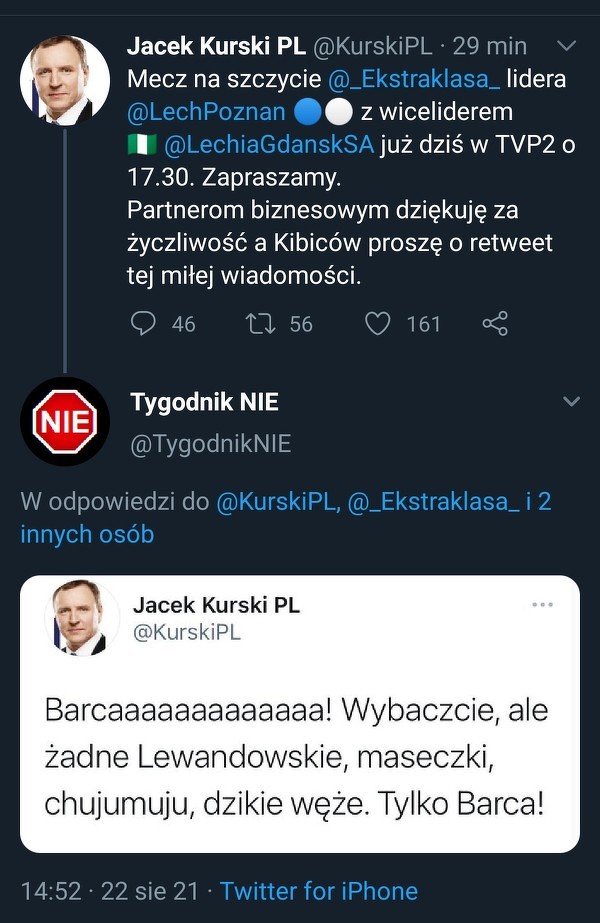
Task: Expand chevron menu on Kurski's tweet
Action: tap(566, 46)
